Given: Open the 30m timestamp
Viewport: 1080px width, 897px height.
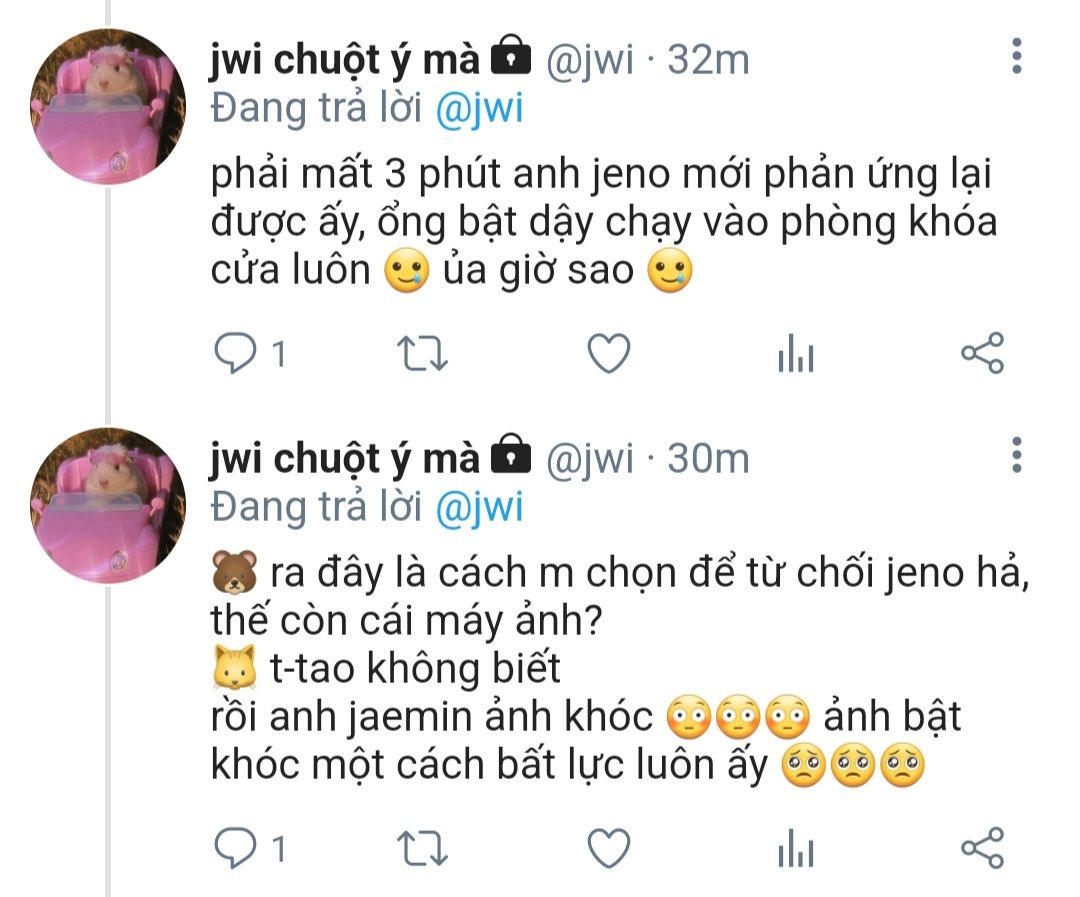Looking at the screenshot, I should (x=708, y=458).
